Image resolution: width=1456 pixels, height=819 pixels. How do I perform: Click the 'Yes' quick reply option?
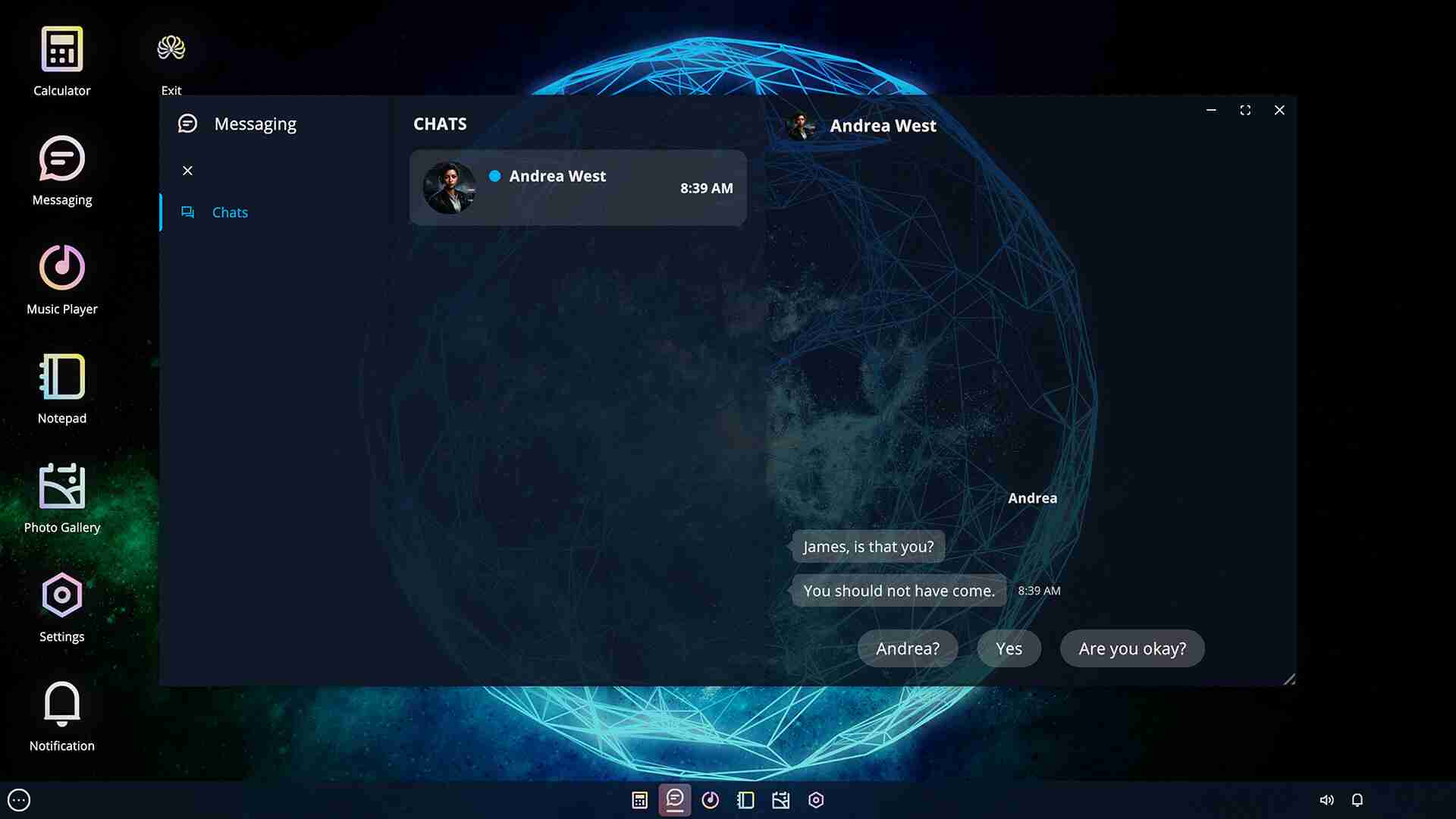[1008, 648]
